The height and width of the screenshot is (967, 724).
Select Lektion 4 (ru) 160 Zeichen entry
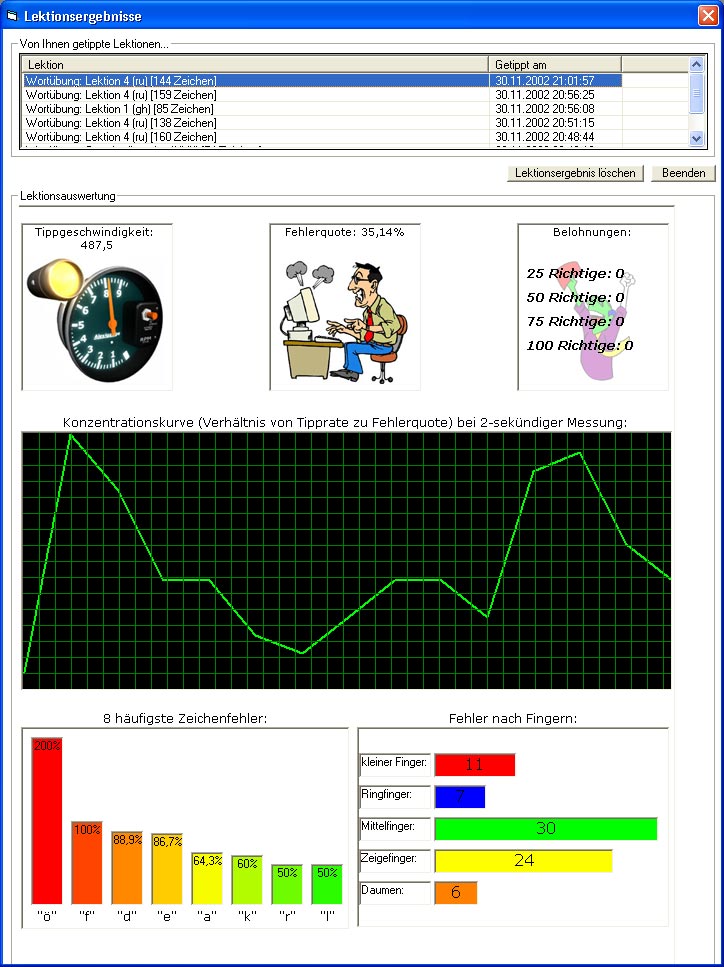point(321,137)
